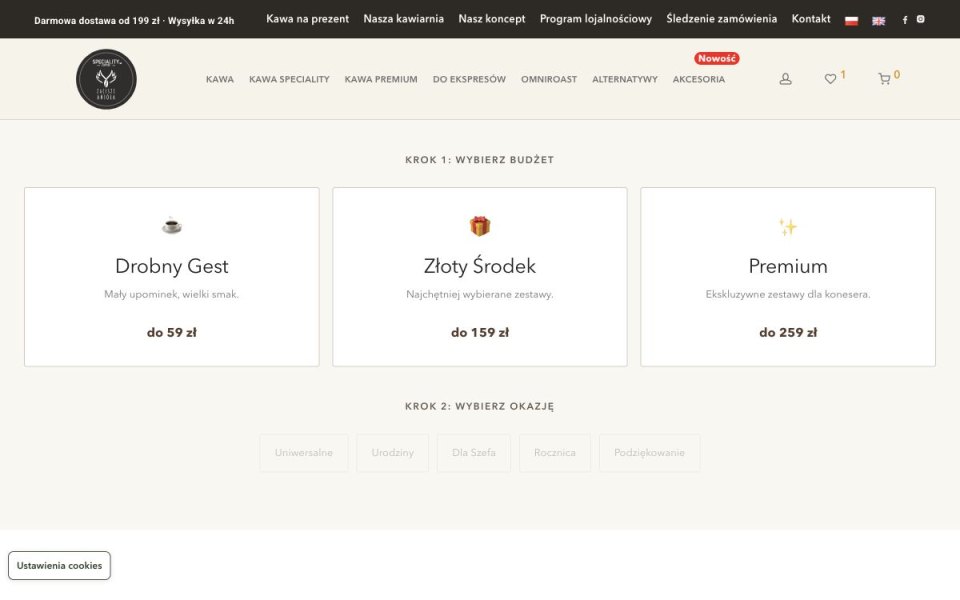Open the shopping cart icon
The width and height of the screenshot is (960, 600).
tap(884, 79)
